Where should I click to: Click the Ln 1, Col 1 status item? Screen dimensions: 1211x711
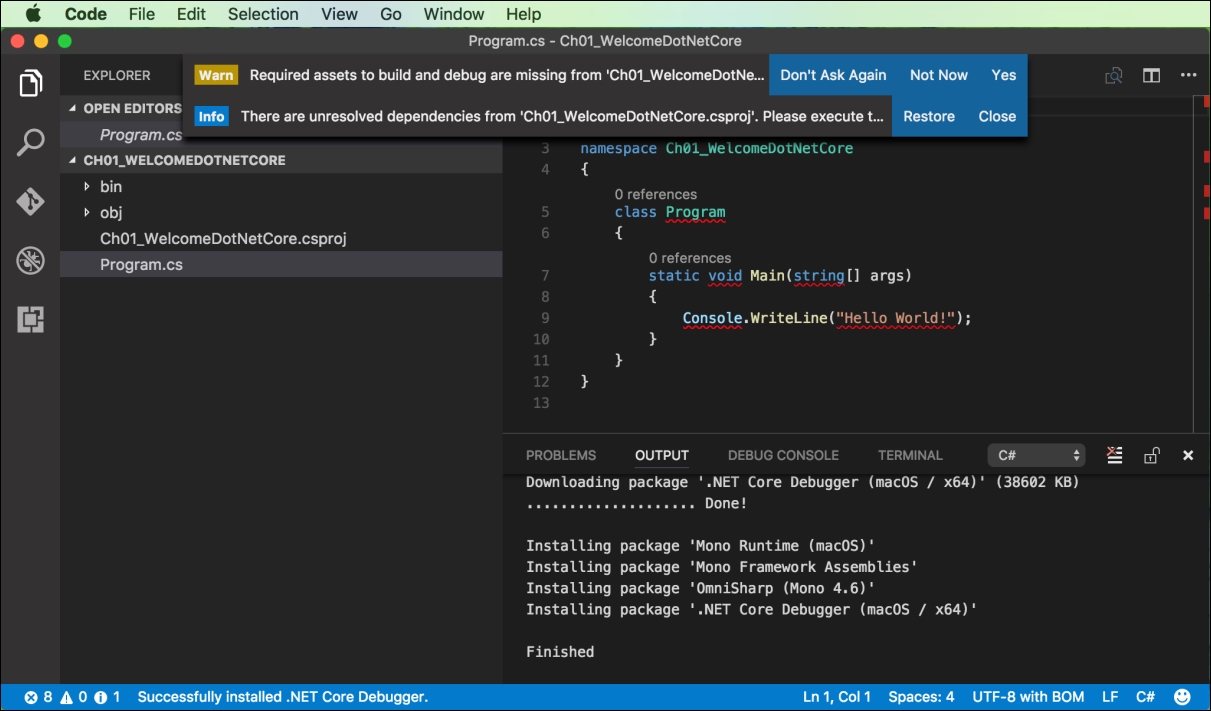[836, 697]
